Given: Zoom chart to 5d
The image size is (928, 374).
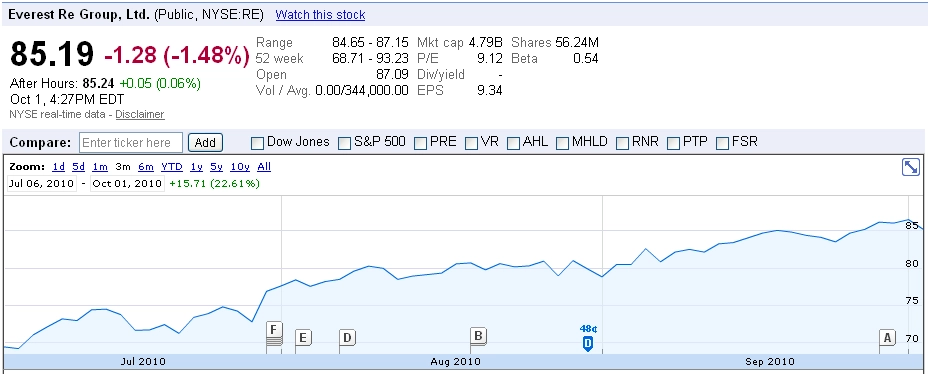Looking at the screenshot, I should [x=79, y=167].
